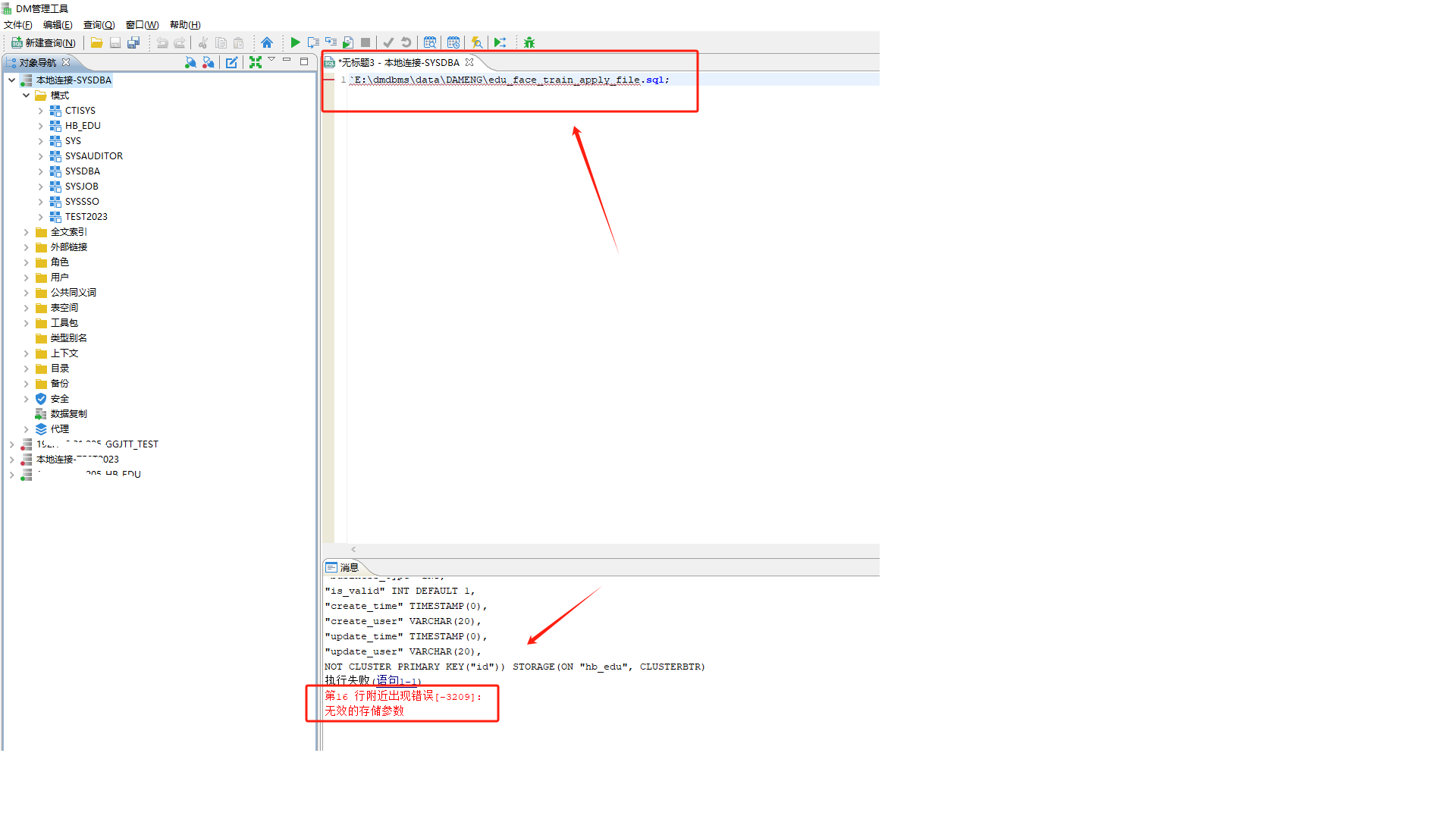The width and height of the screenshot is (1456, 819).
Task: Click the green debug bug icon
Action: tap(529, 42)
